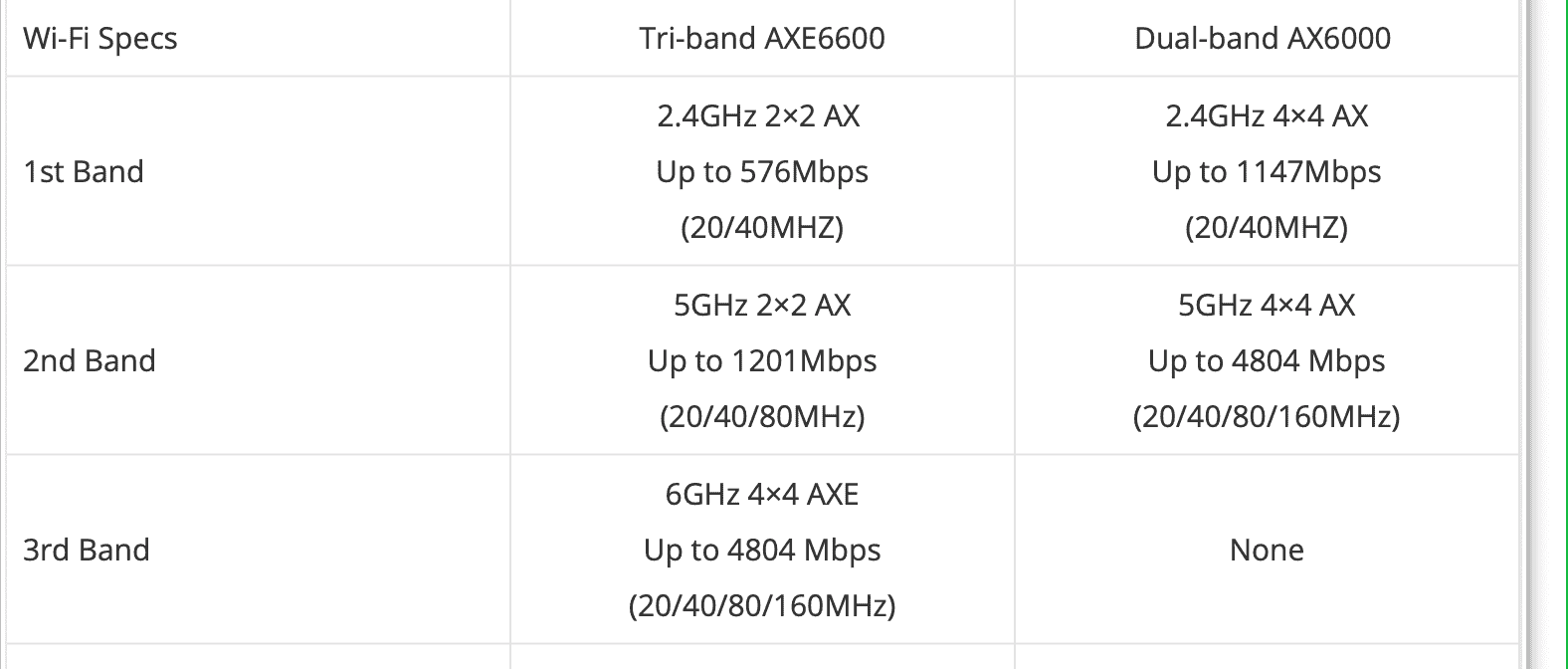The height and width of the screenshot is (669, 1568).
Task: Click the Up to 1201Mbps text
Action: pyautogui.click(x=762, y=361)
